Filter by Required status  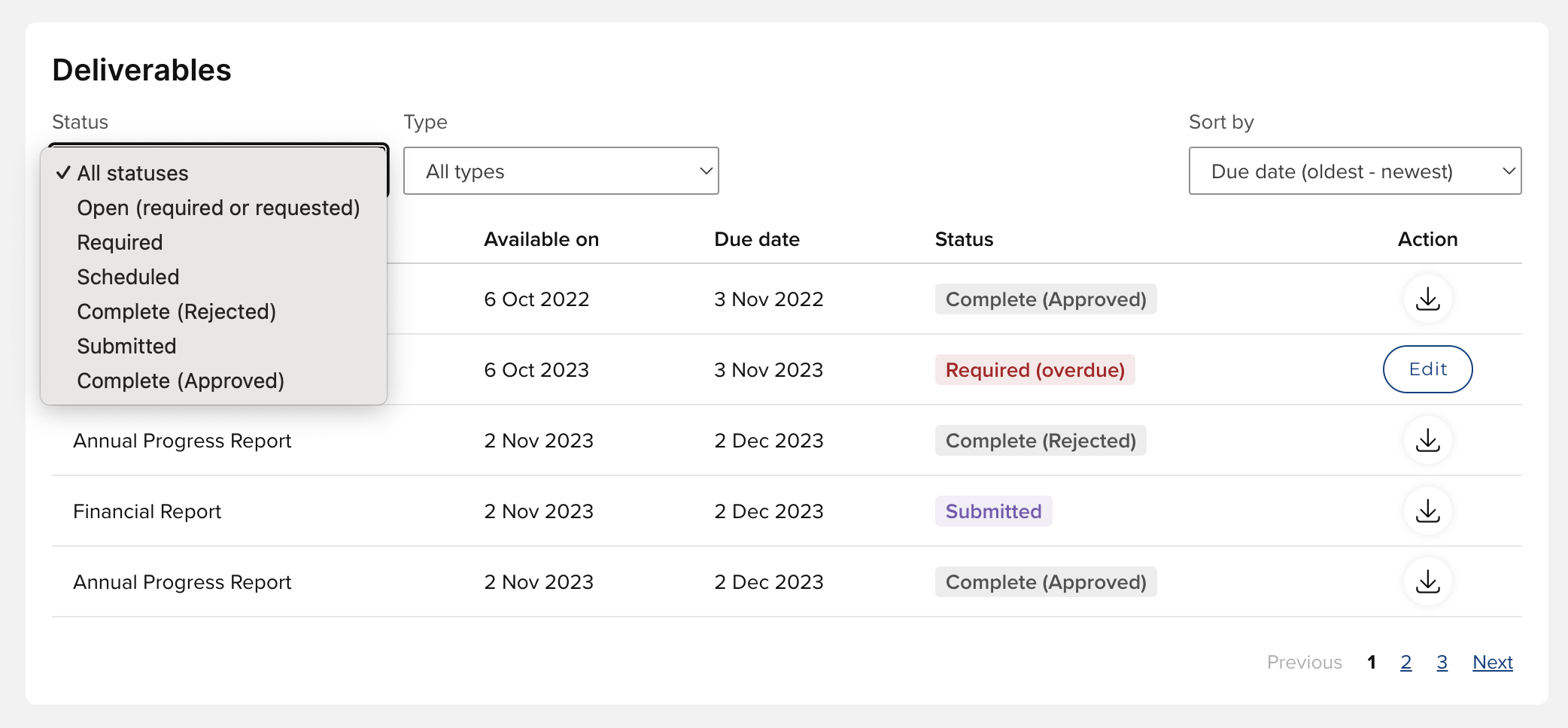120,243
